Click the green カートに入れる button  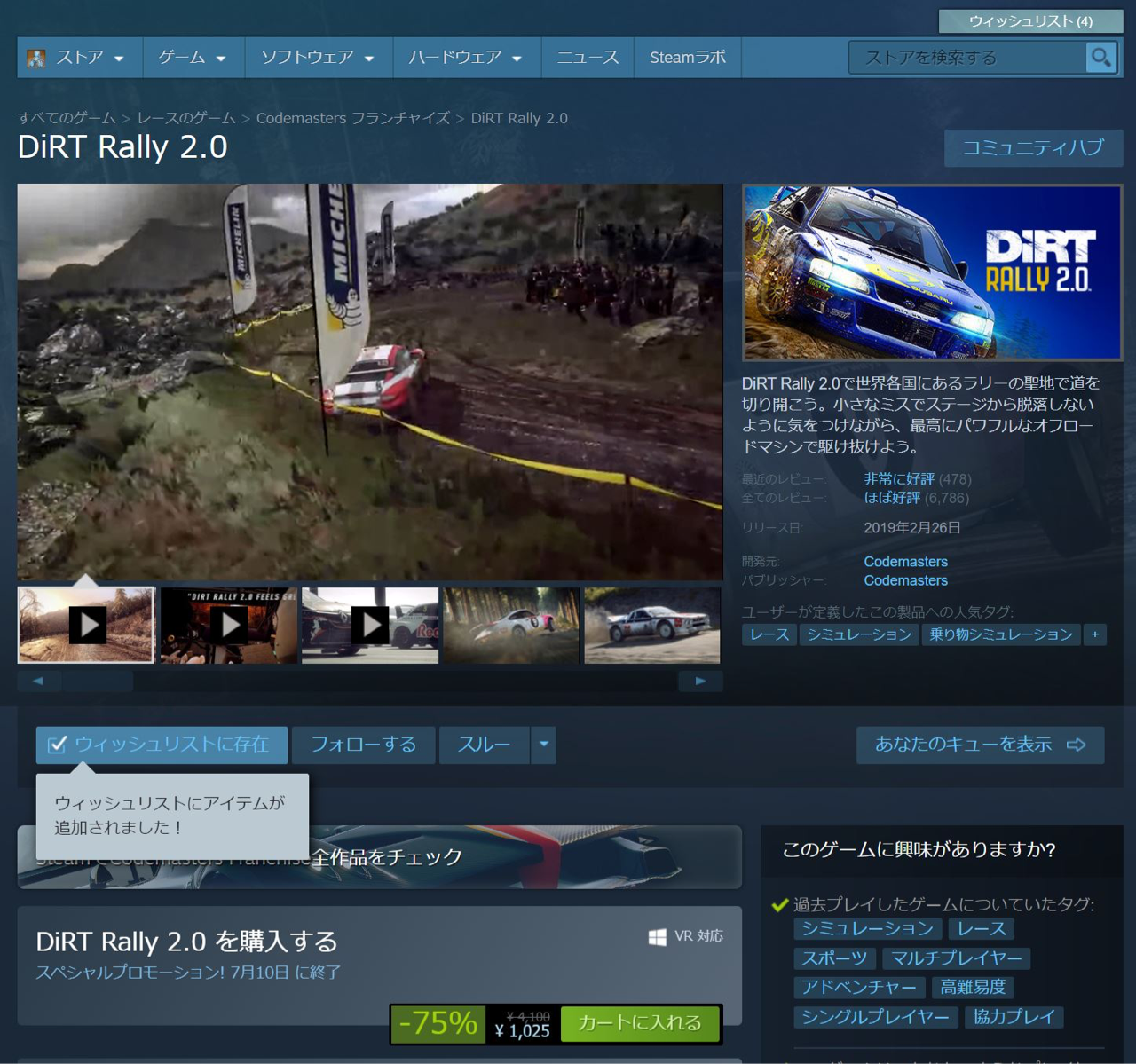pyautogui.click(x=639, y=1023)
